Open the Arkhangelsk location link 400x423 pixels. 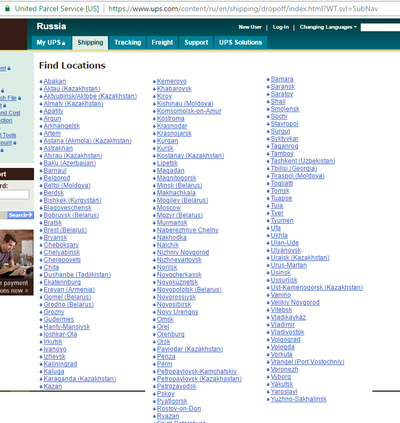point(62,126)
